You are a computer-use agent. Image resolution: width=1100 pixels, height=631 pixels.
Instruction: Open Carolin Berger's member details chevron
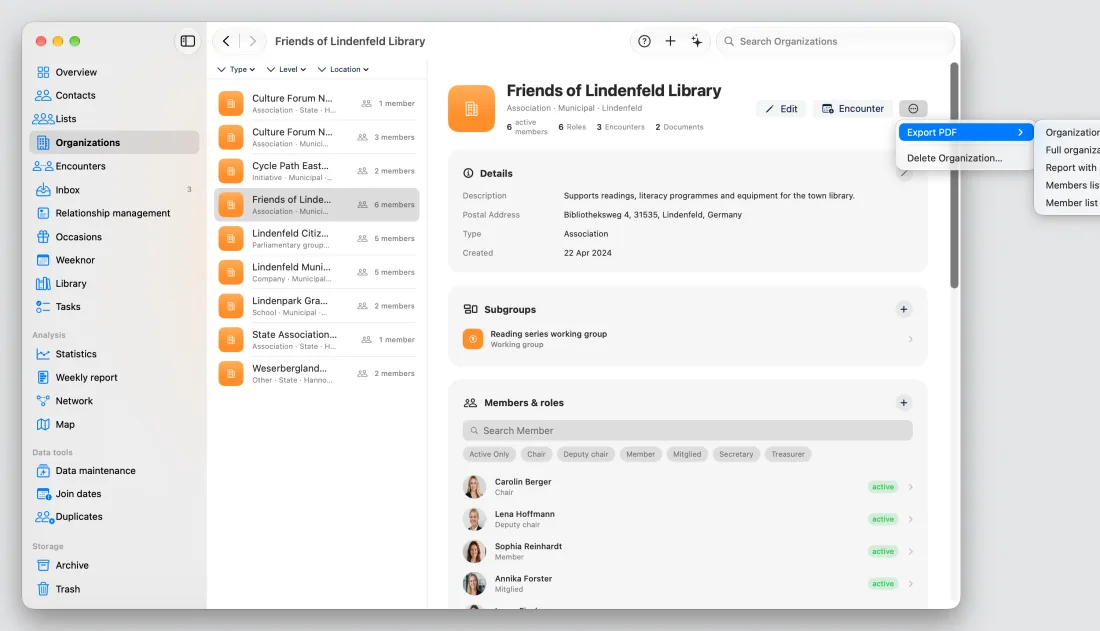pos(911,487)
